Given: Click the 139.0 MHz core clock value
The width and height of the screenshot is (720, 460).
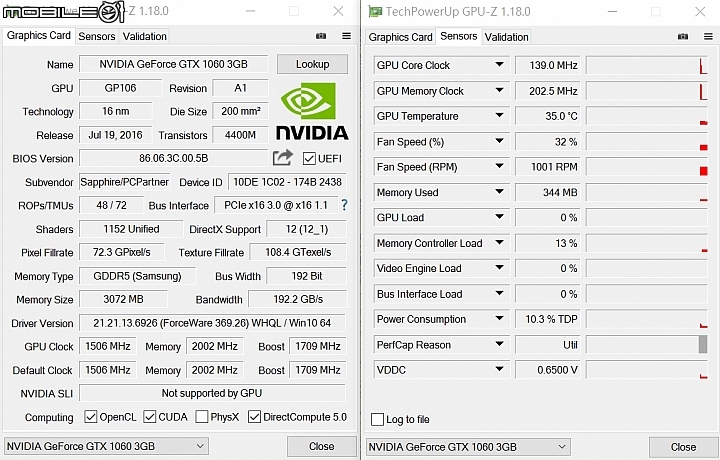Looking at the screenshot, I should (x=548, y=65).
